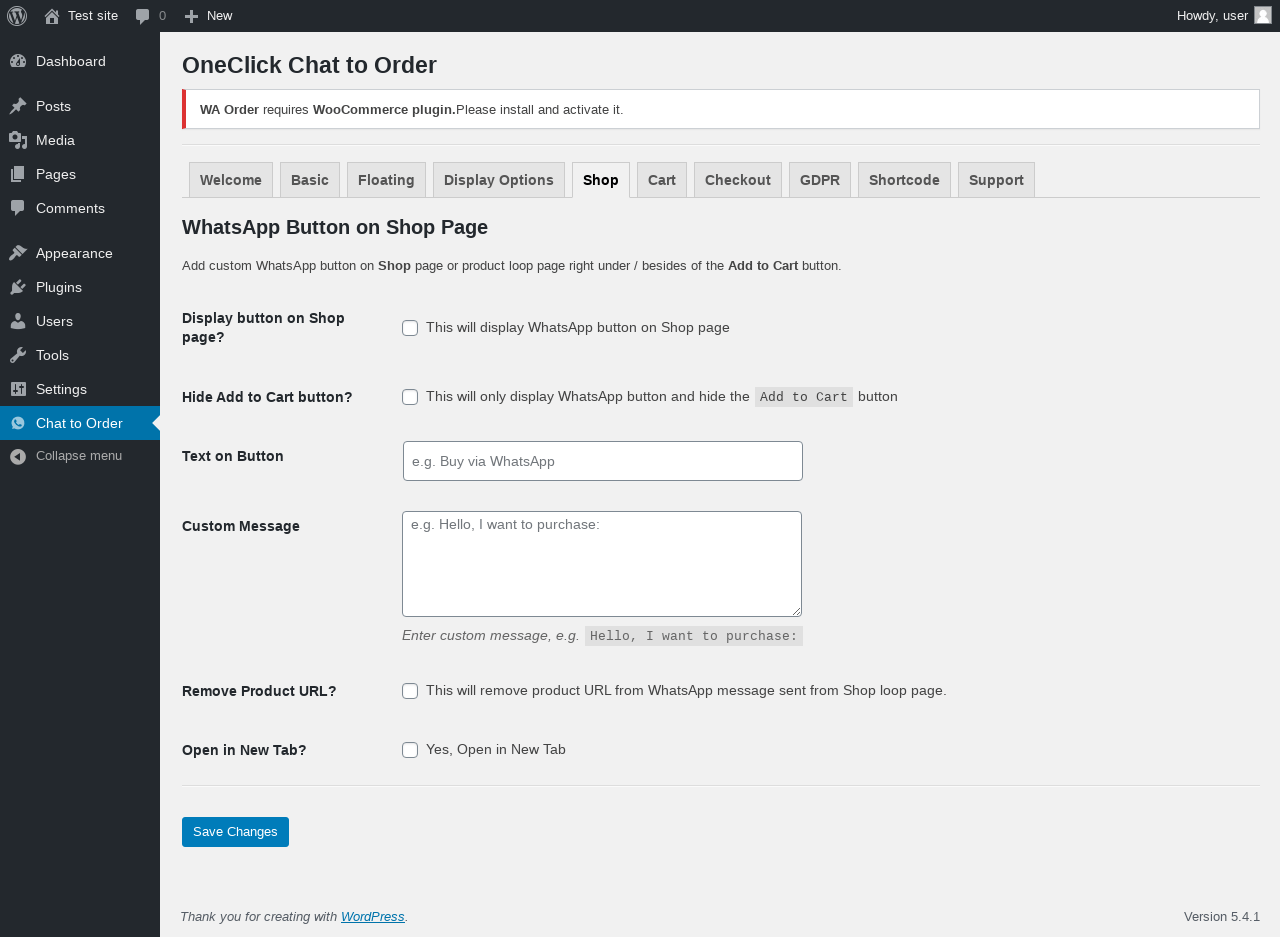Open Dashboard menu label
Screen dimensions: 1280x937
click(71, 61)
